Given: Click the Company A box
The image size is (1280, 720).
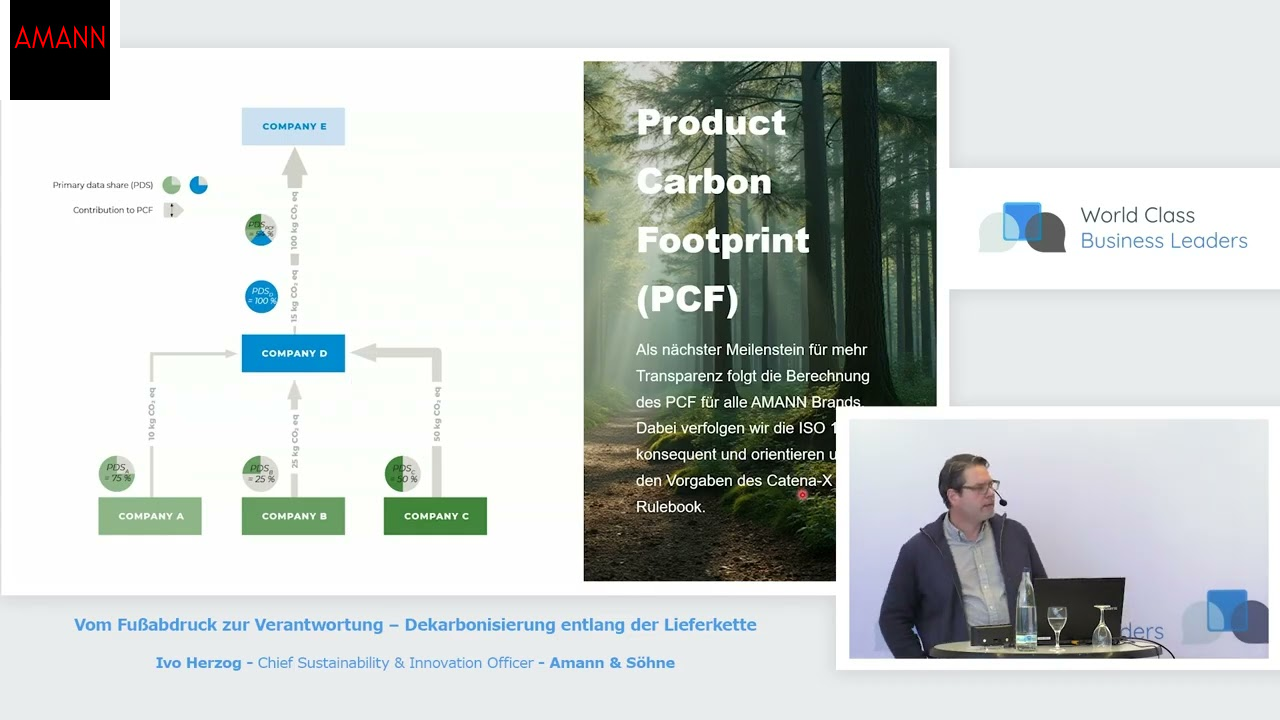Looking at the screenshot, I should (x=150, y=516).
